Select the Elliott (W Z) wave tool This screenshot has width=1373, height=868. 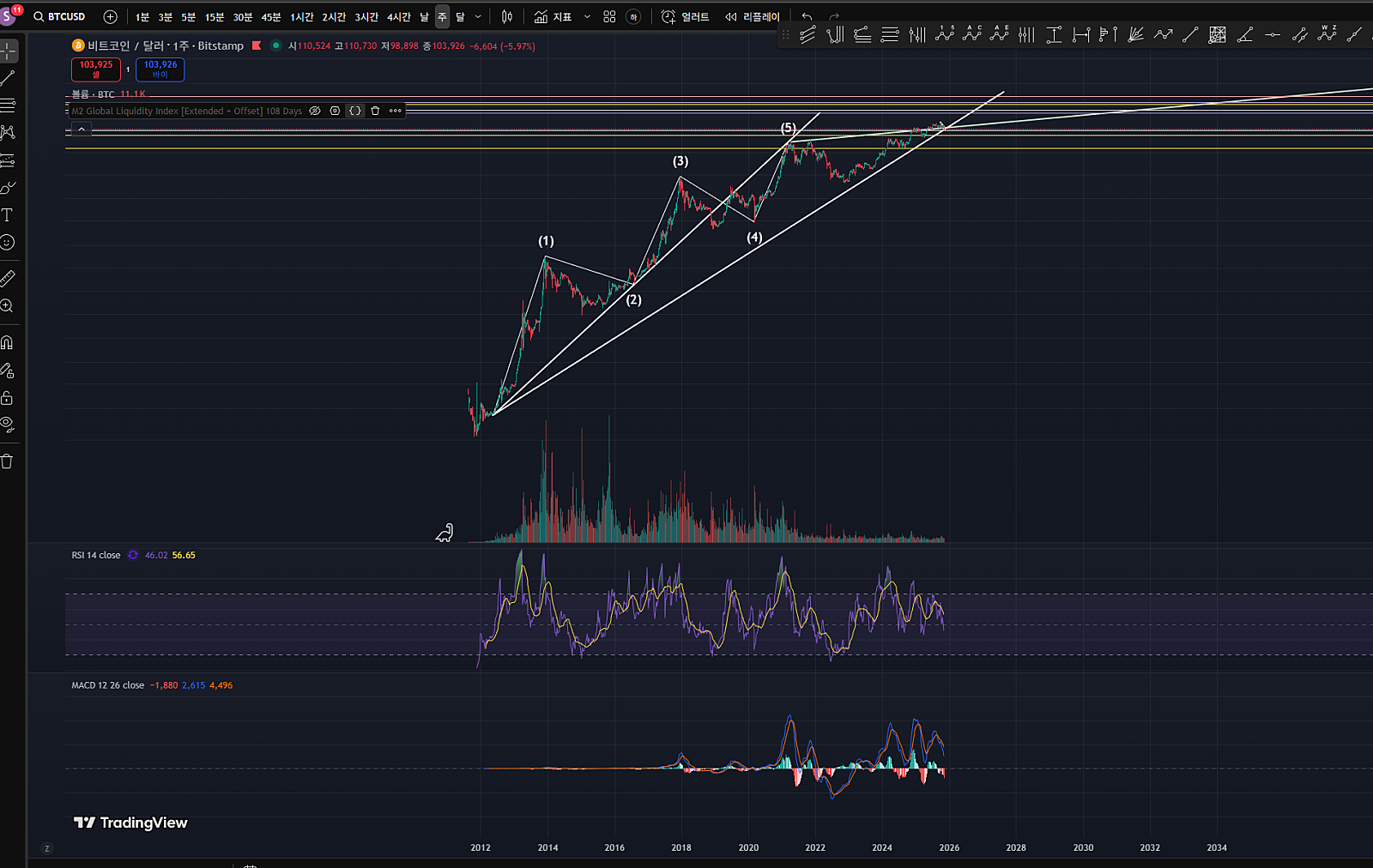point(1328,35)
